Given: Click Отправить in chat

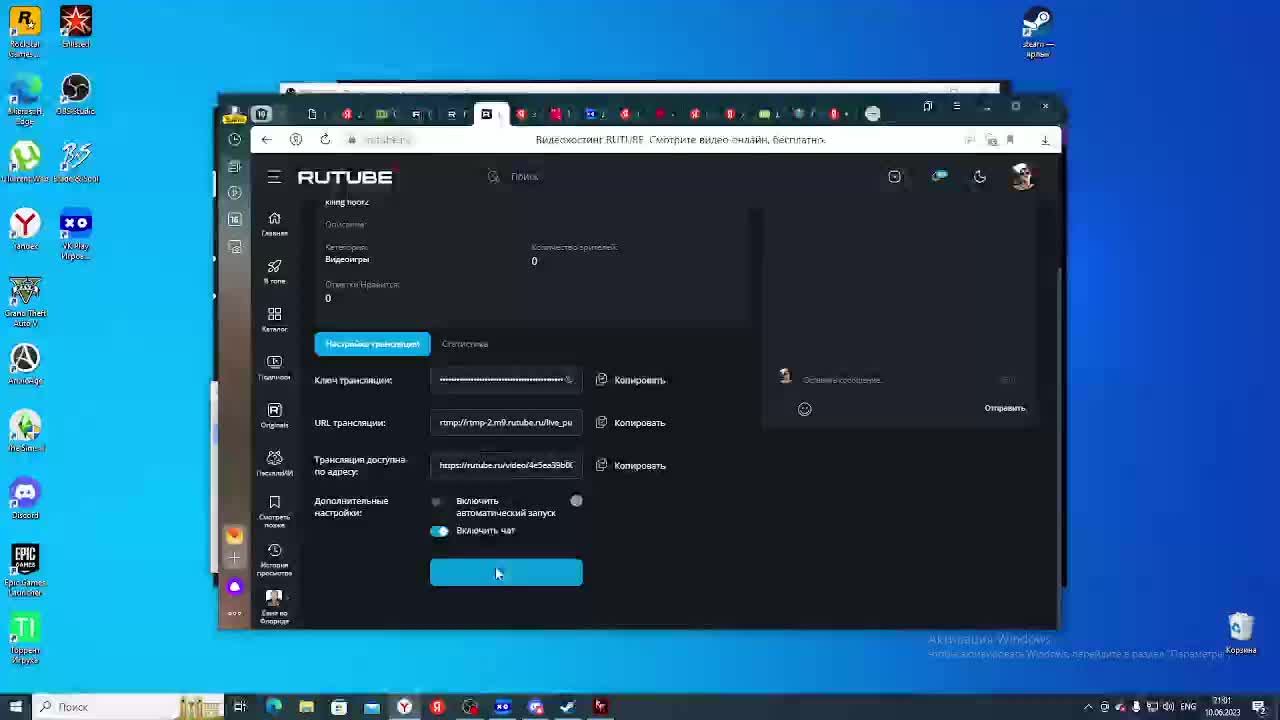Looking at the screenshot, I should pos(1005,408).
